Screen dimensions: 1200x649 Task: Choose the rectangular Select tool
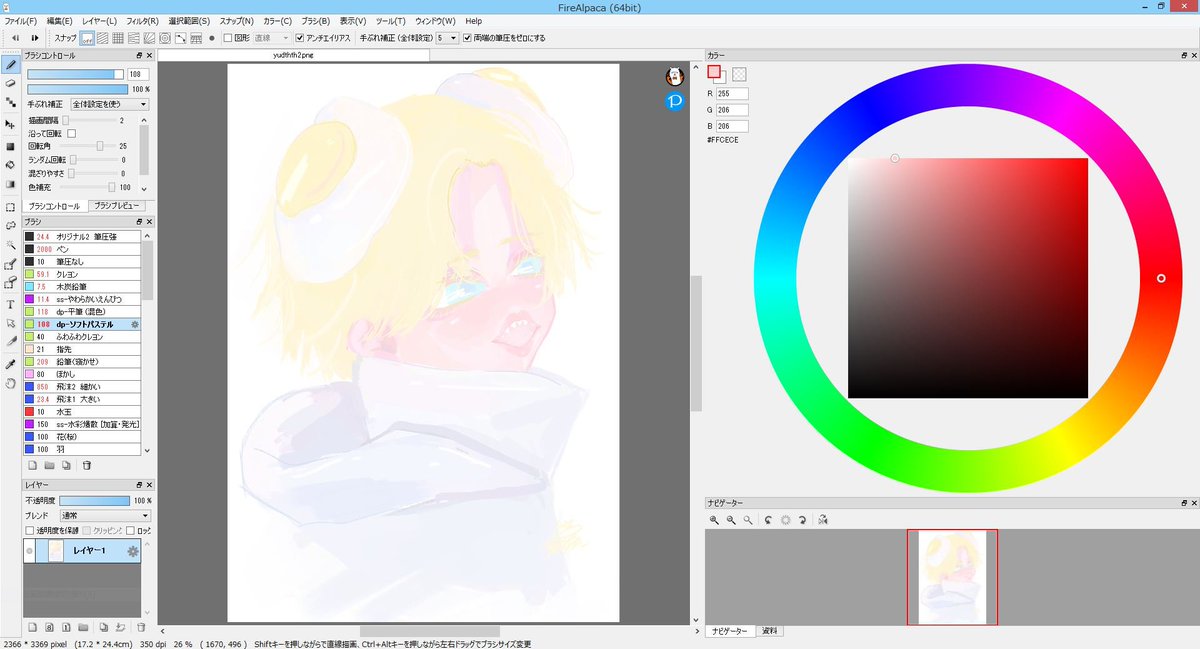(x=10, y=207)
